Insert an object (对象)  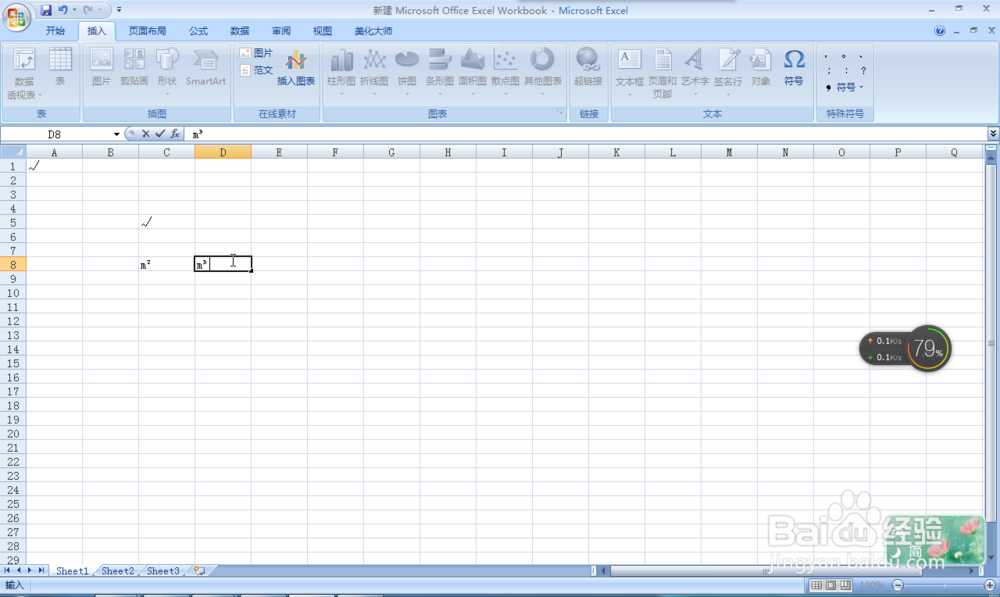click(760, 67)
